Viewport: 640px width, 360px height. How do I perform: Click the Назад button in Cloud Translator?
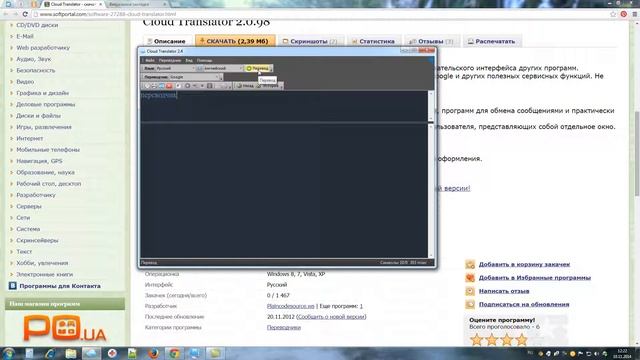point(245,86)
